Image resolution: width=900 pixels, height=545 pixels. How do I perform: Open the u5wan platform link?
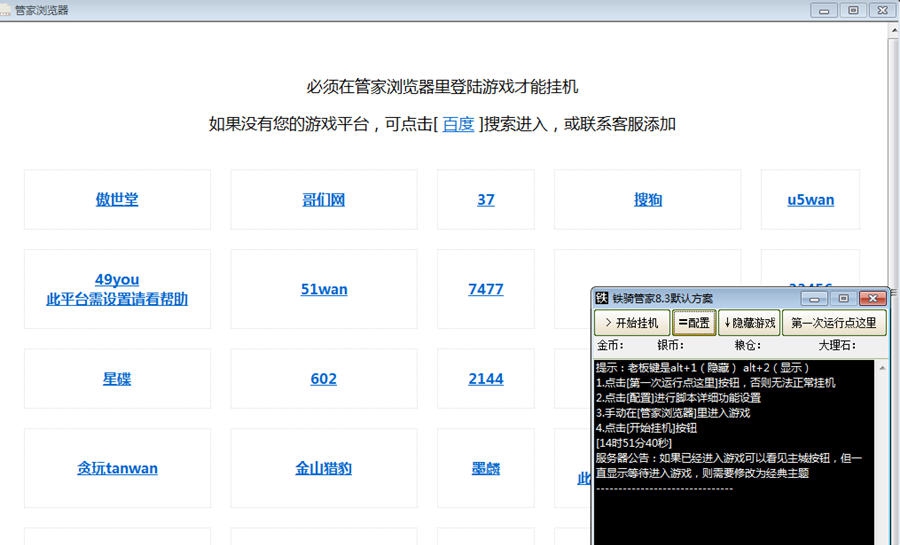pos(810,200)
